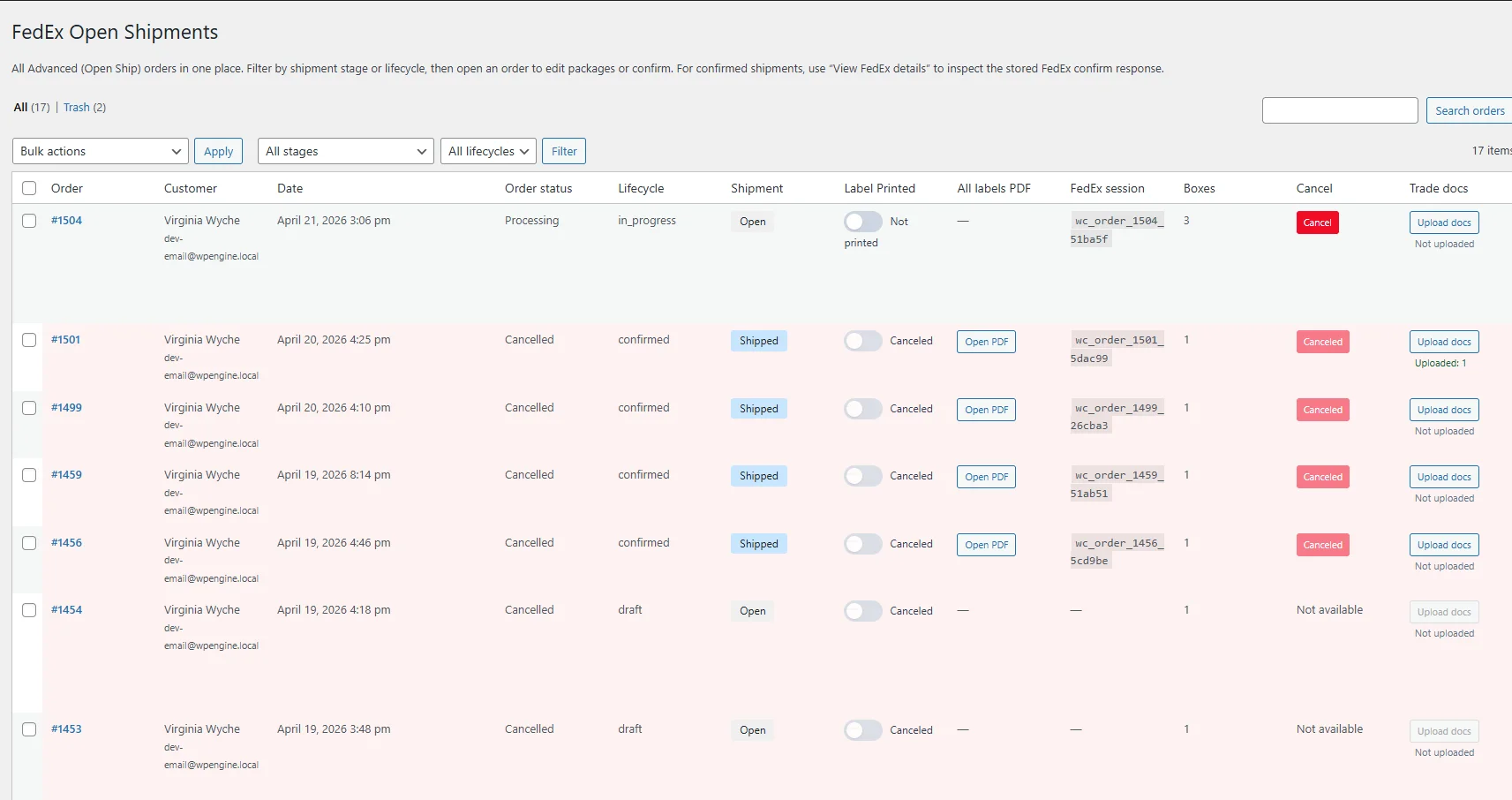Screen dimensions: 1512x800
Task: Open PDF of labels for order #1459
Action: point(986,477)
